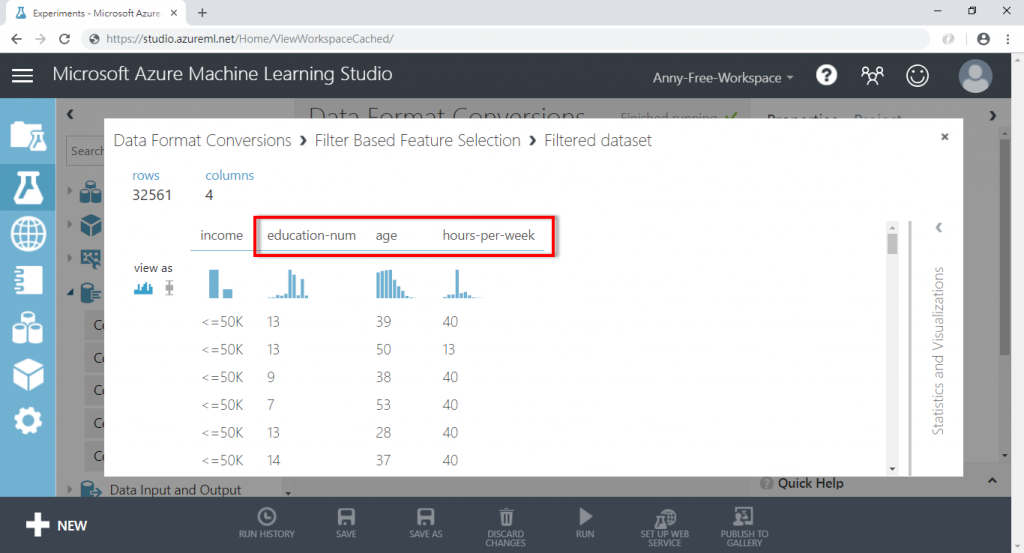Viewport: 1024px width, 553px height.
Task: Select the Experiments flask icon
Action: tap(28, 187)
